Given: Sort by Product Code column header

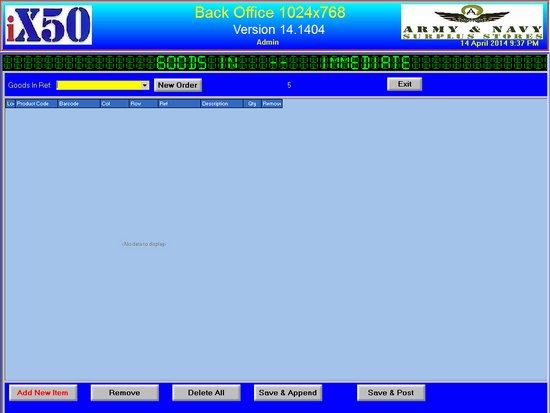Looking at the screenshot, I should pyautogui.click(x=36, y=104).
